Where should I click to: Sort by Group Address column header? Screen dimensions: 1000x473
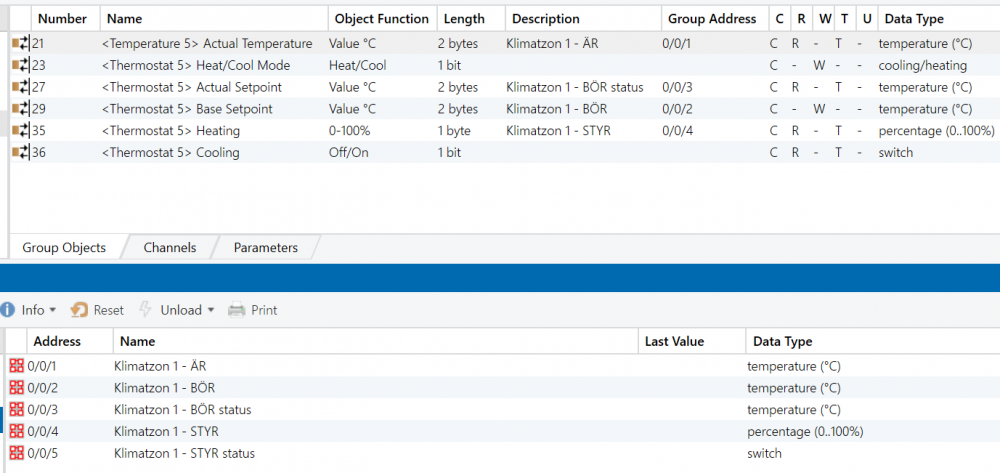(712, 19)
